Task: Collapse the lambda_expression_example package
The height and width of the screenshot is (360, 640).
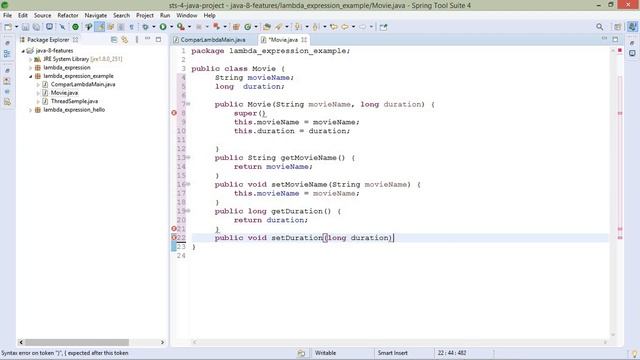Action: pos(31,76)
